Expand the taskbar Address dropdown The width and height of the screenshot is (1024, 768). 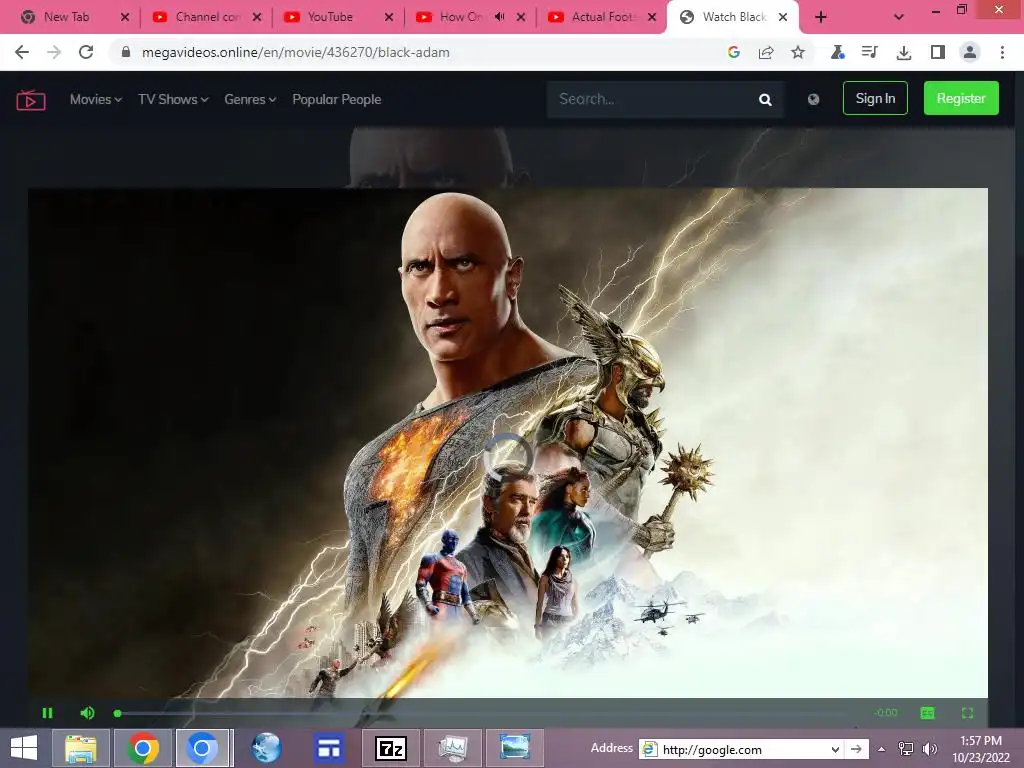[x=835, y=749]
